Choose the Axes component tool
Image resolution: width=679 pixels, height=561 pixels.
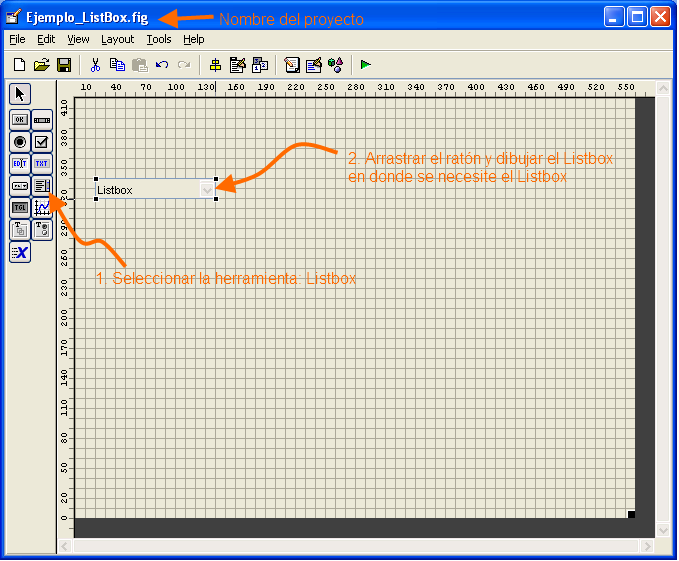(x=42, y=208)
